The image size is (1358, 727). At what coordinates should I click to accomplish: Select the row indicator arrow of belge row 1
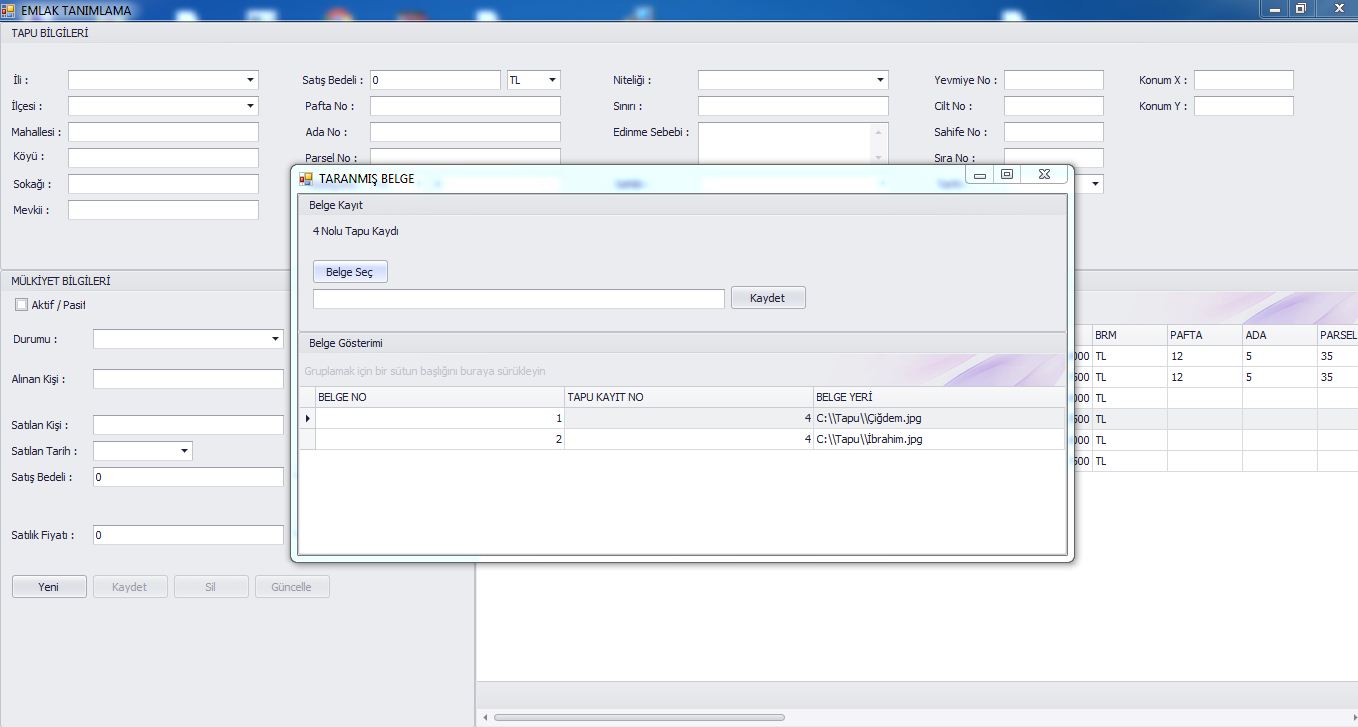coord(307,418)
